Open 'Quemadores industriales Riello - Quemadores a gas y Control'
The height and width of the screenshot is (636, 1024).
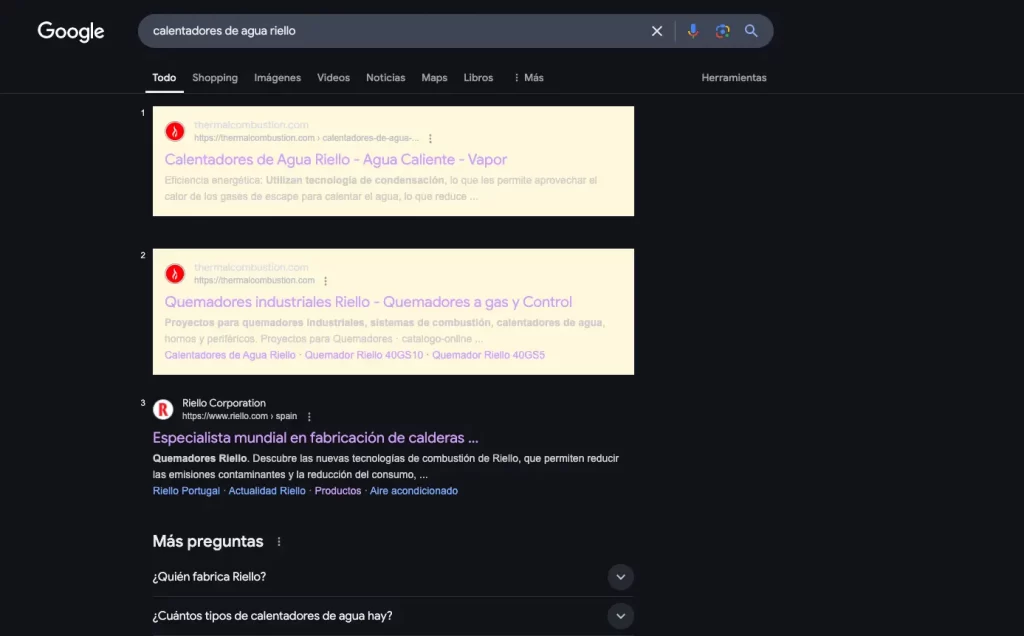pyautogui.click(x=368, y=302)
